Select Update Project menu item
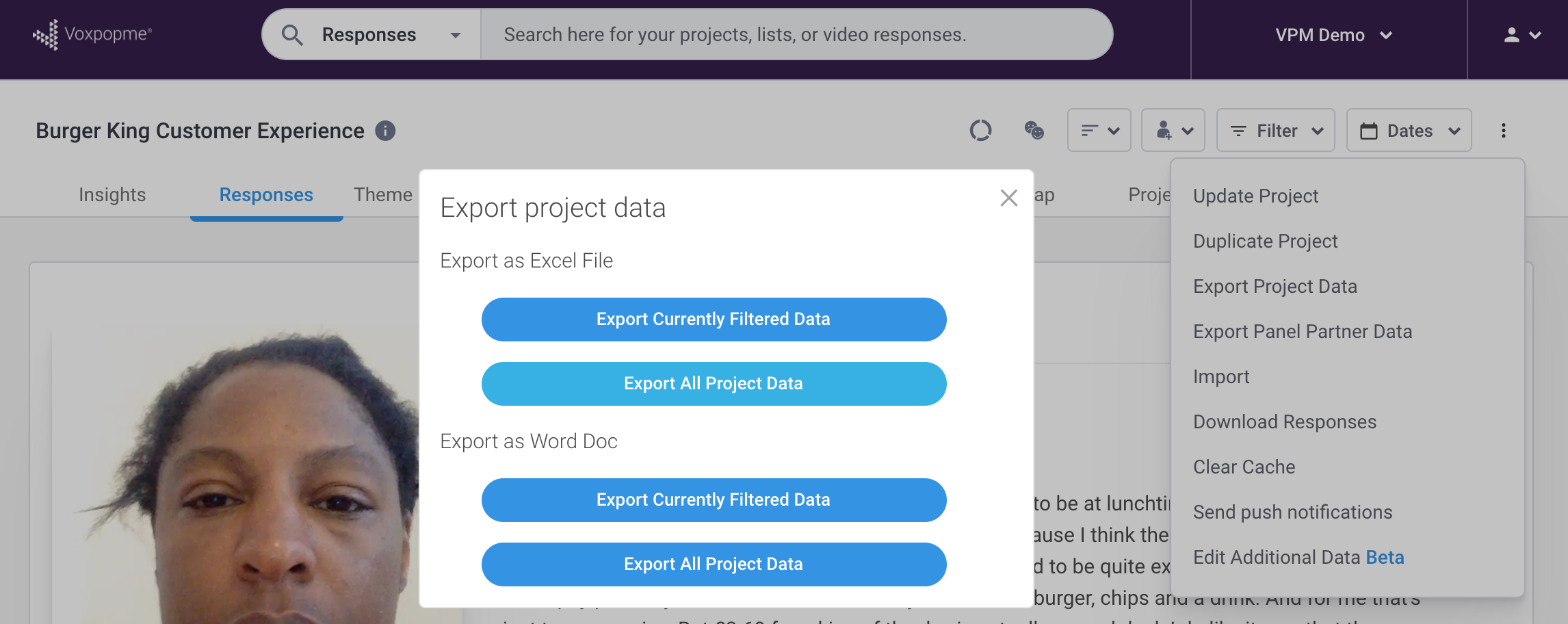The height and width of the screenshot is (624, 1568). coord(1348,196)
